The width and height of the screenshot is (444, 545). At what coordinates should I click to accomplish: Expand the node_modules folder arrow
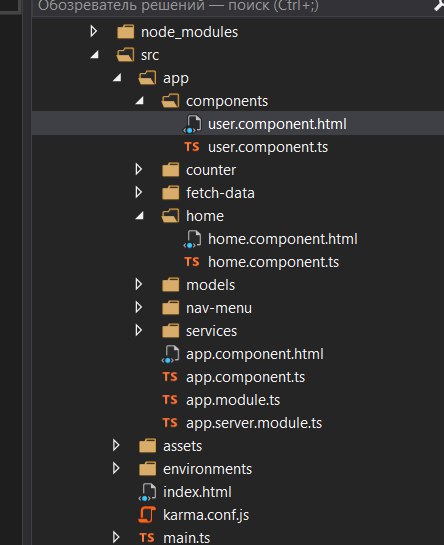pos(94,31)
